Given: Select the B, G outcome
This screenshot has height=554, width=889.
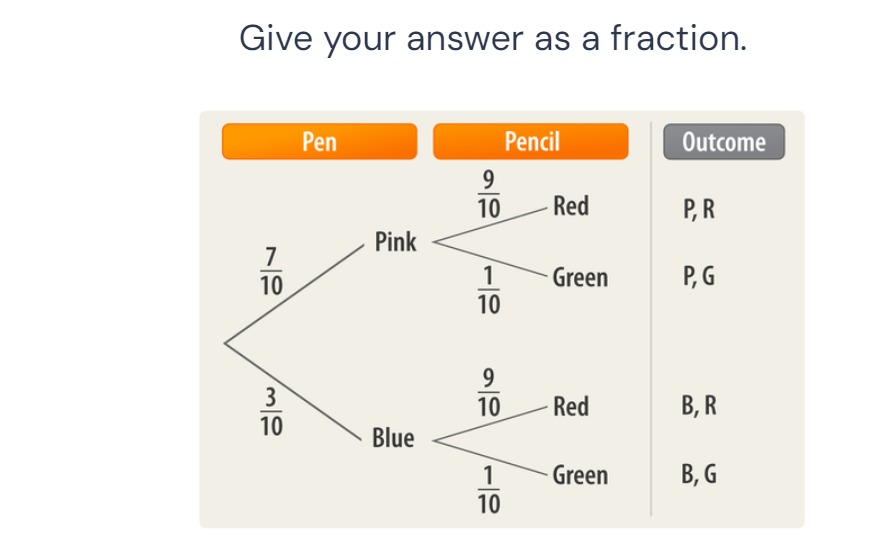Looking at the screenshot, I should click(x=698, y=474).
